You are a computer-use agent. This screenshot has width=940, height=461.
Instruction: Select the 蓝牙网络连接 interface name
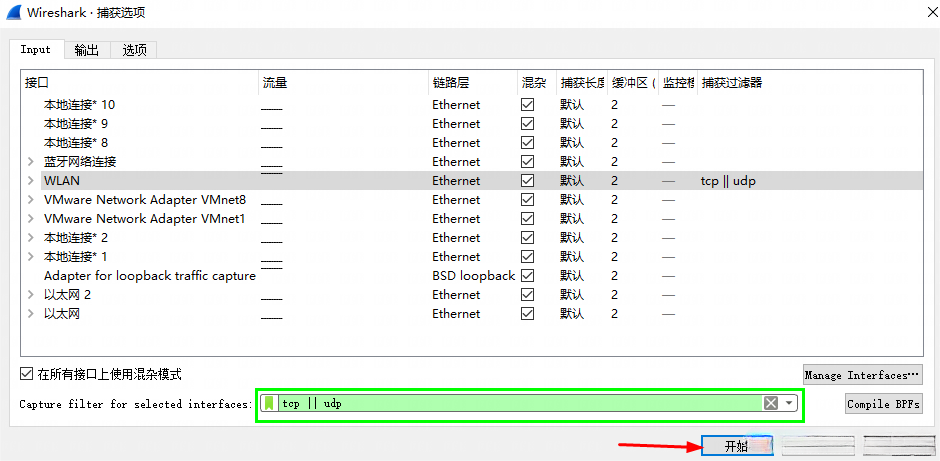(80, 162)
